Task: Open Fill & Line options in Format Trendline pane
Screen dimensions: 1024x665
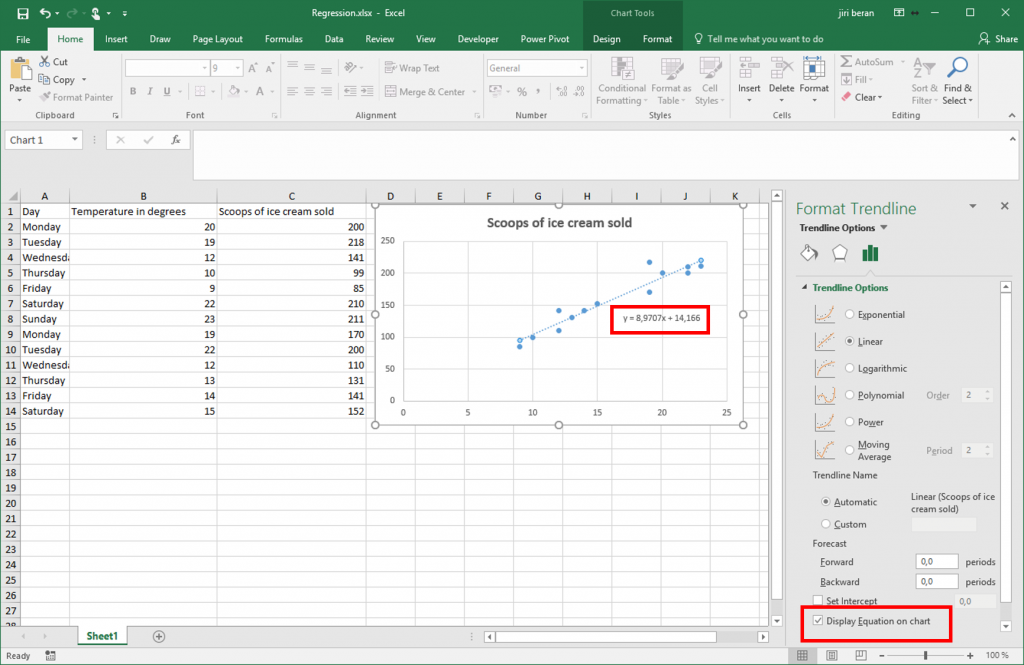Action: pos(810,253)
